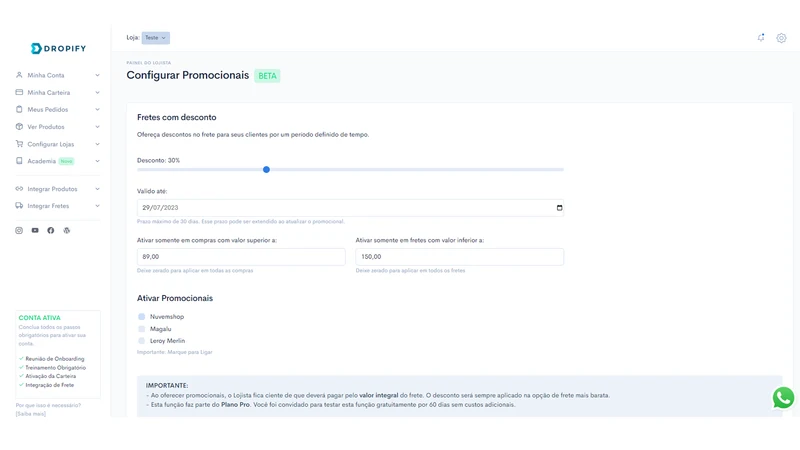This screenshot has width=800, height=450.
Task: Open the Instagram social icon
Action: tap(19, 231)
